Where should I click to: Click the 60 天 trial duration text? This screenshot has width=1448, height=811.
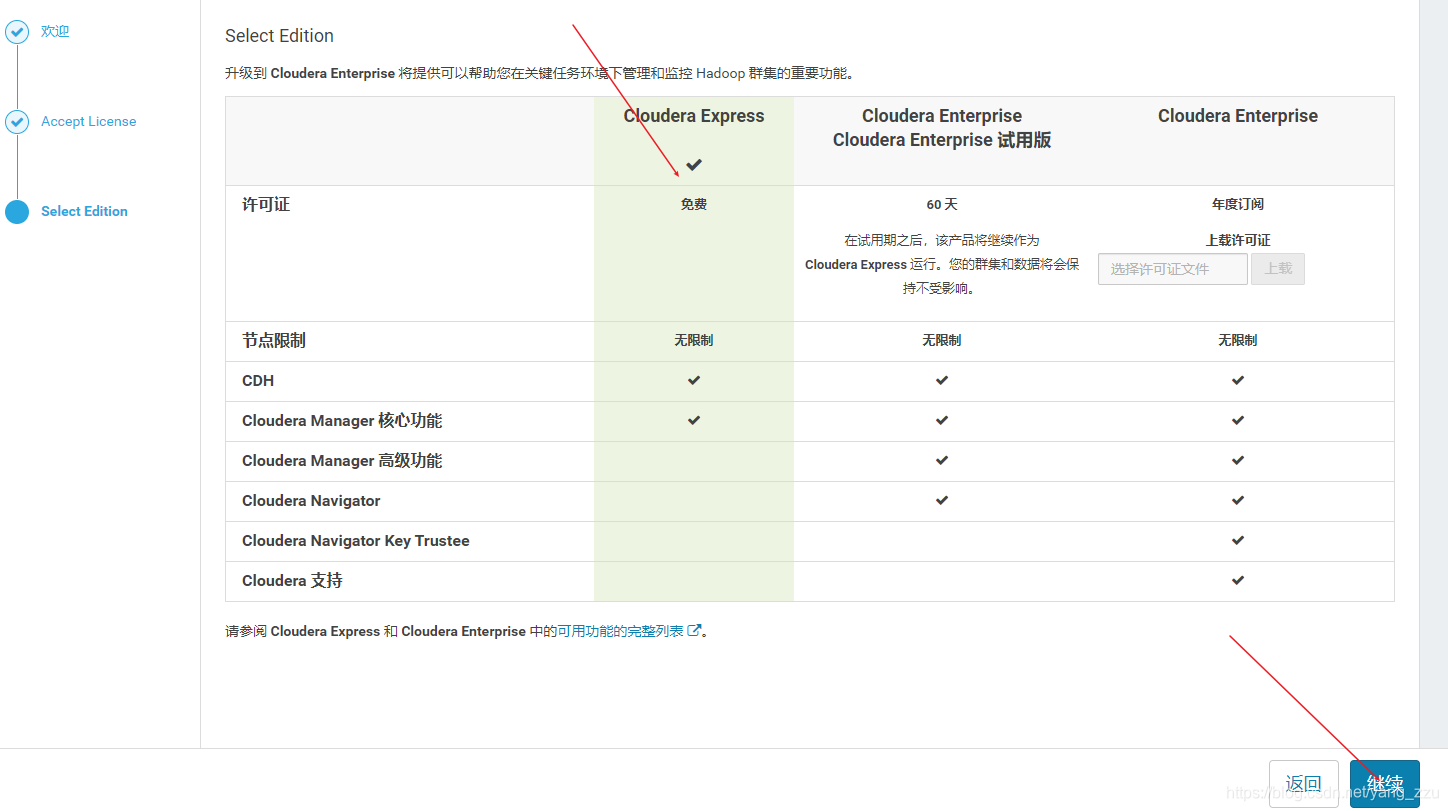(942, 204)
